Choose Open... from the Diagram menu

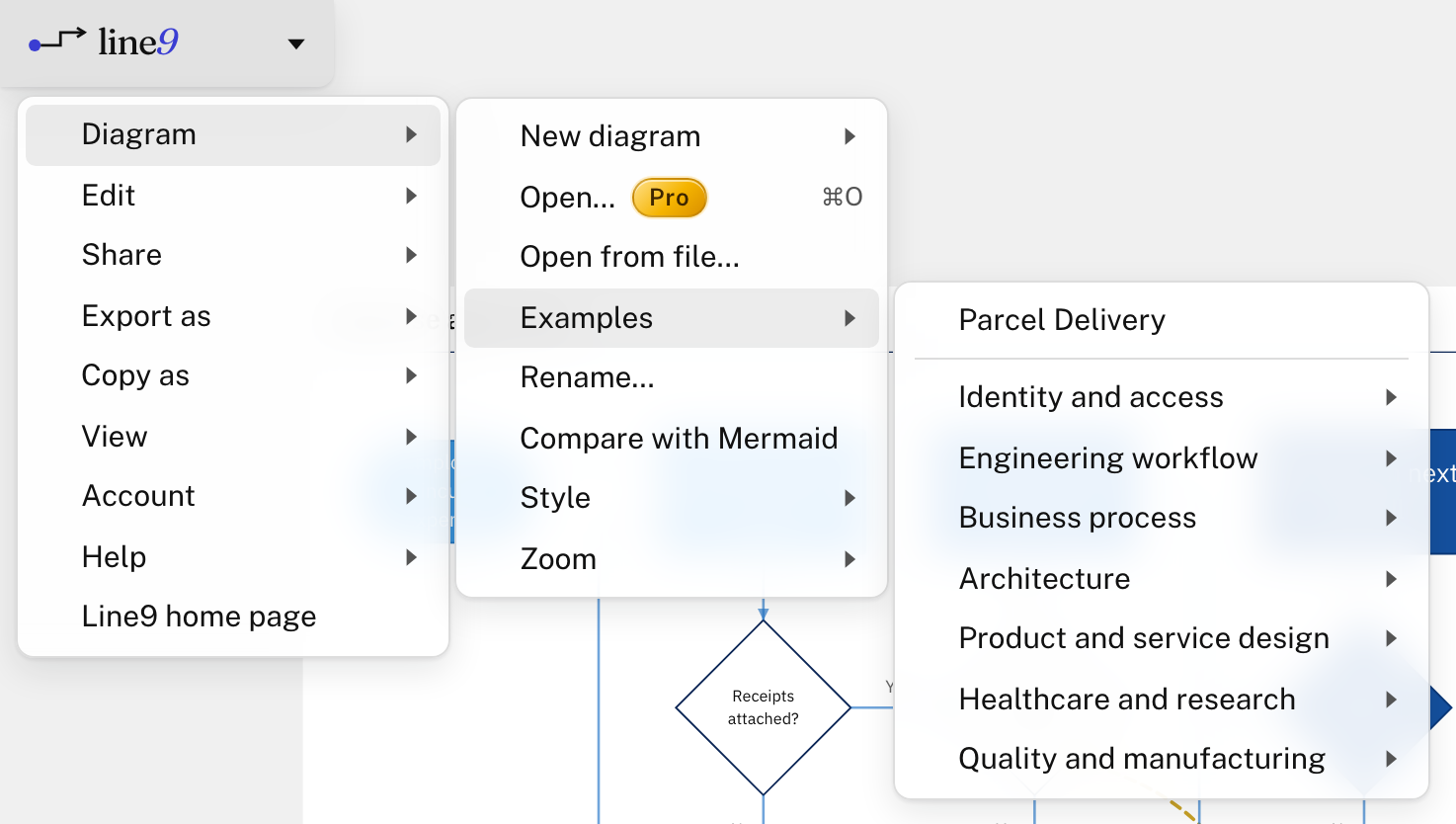coord(672,198)
